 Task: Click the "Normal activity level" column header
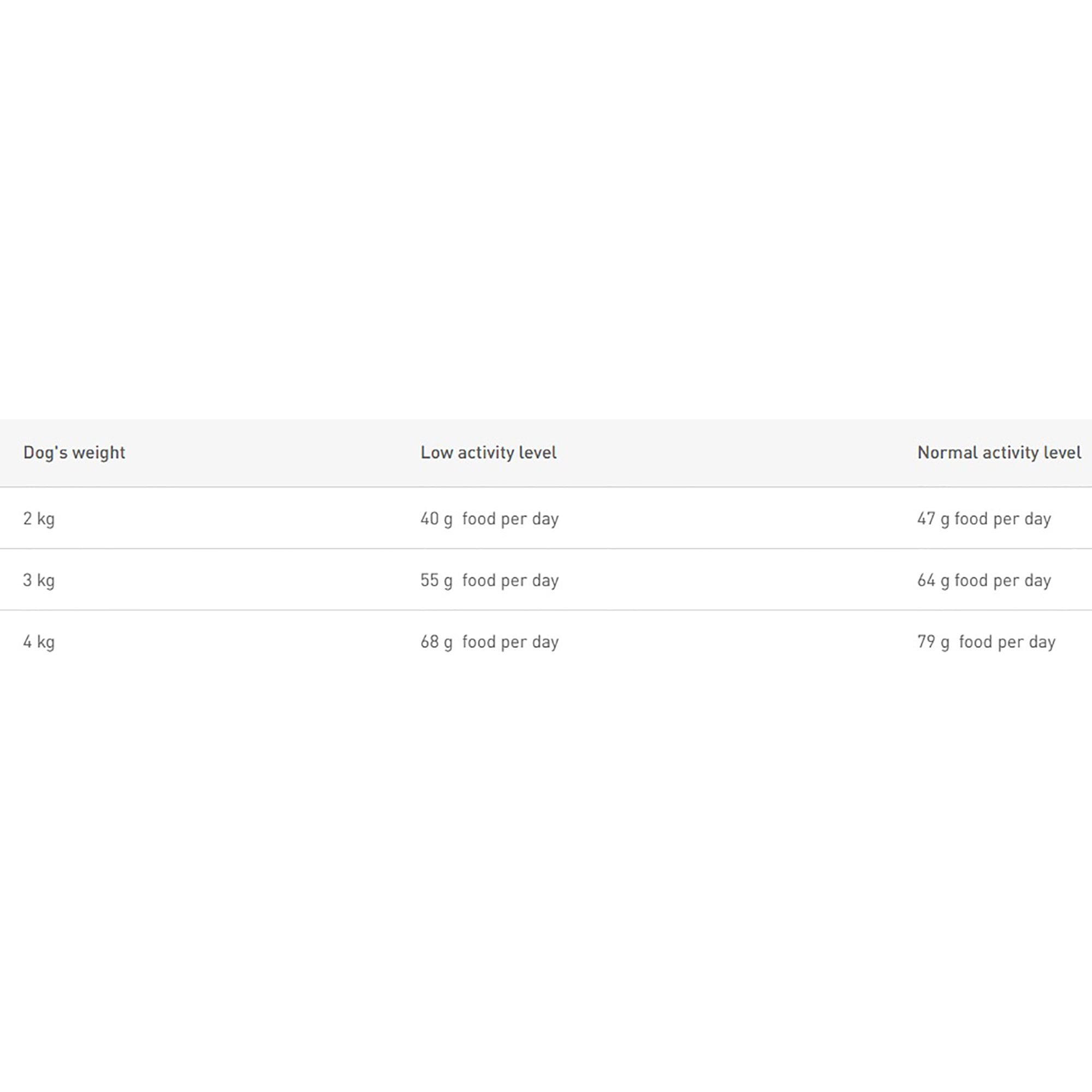[x=999, y=453]
